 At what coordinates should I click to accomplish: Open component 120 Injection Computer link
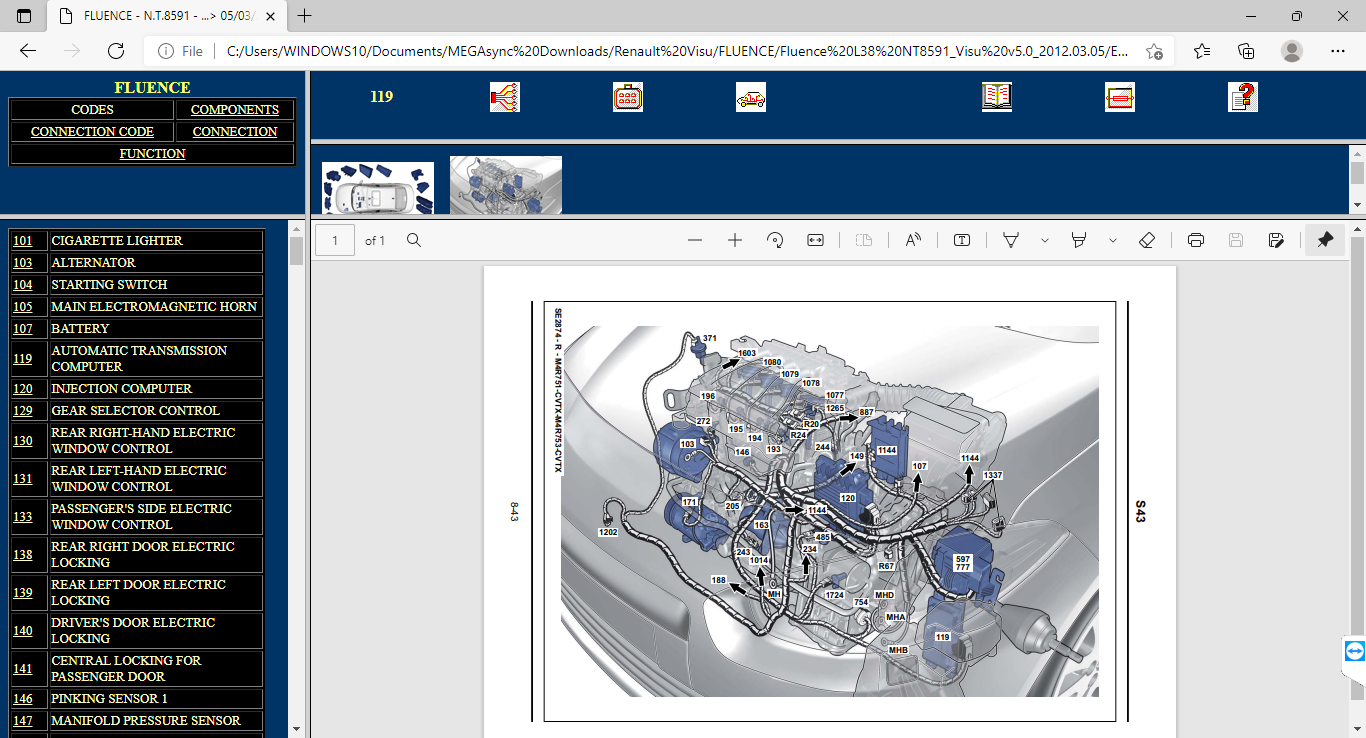[22, 389]
